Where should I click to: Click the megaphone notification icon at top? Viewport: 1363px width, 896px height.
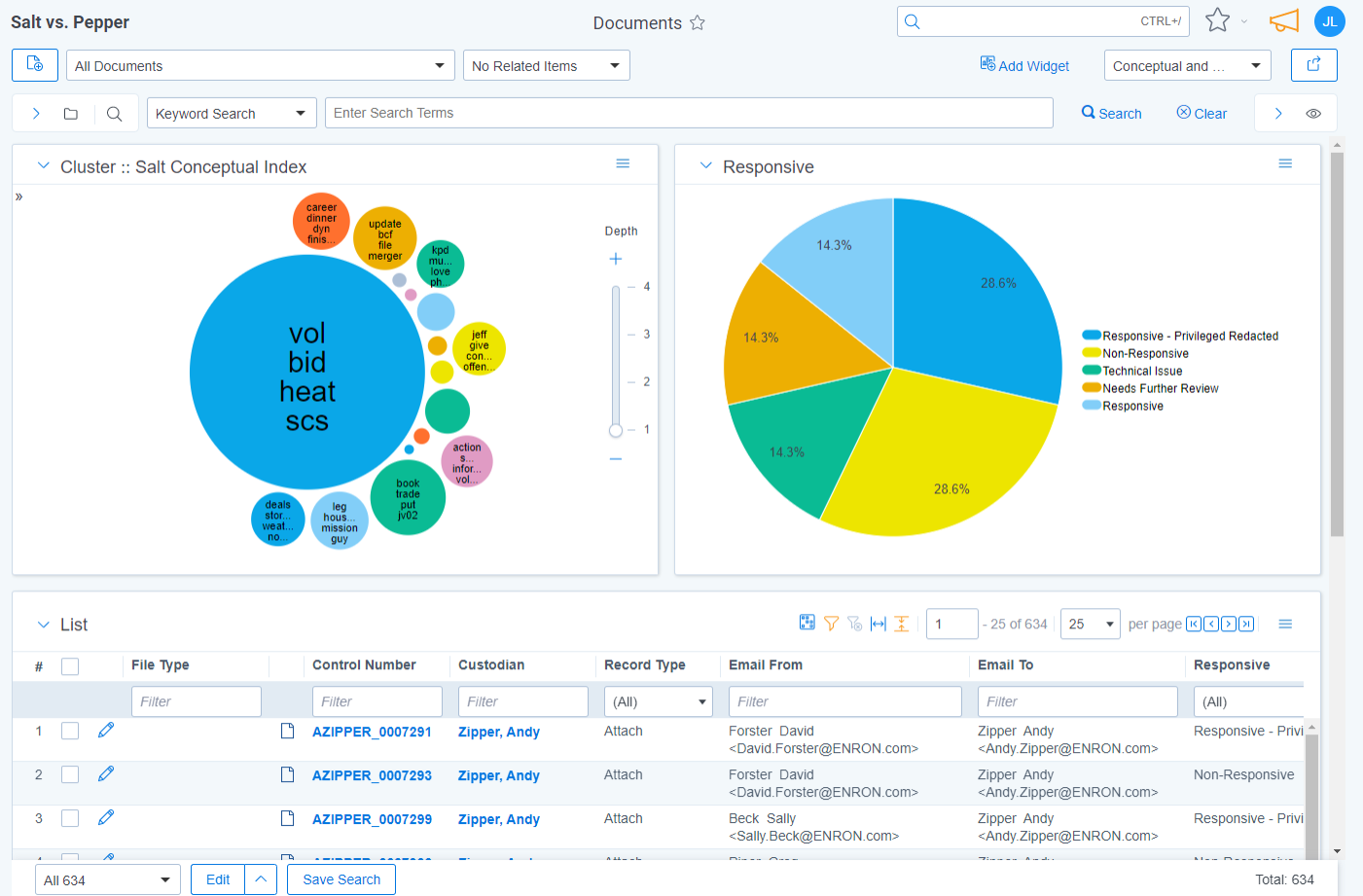1283,20
